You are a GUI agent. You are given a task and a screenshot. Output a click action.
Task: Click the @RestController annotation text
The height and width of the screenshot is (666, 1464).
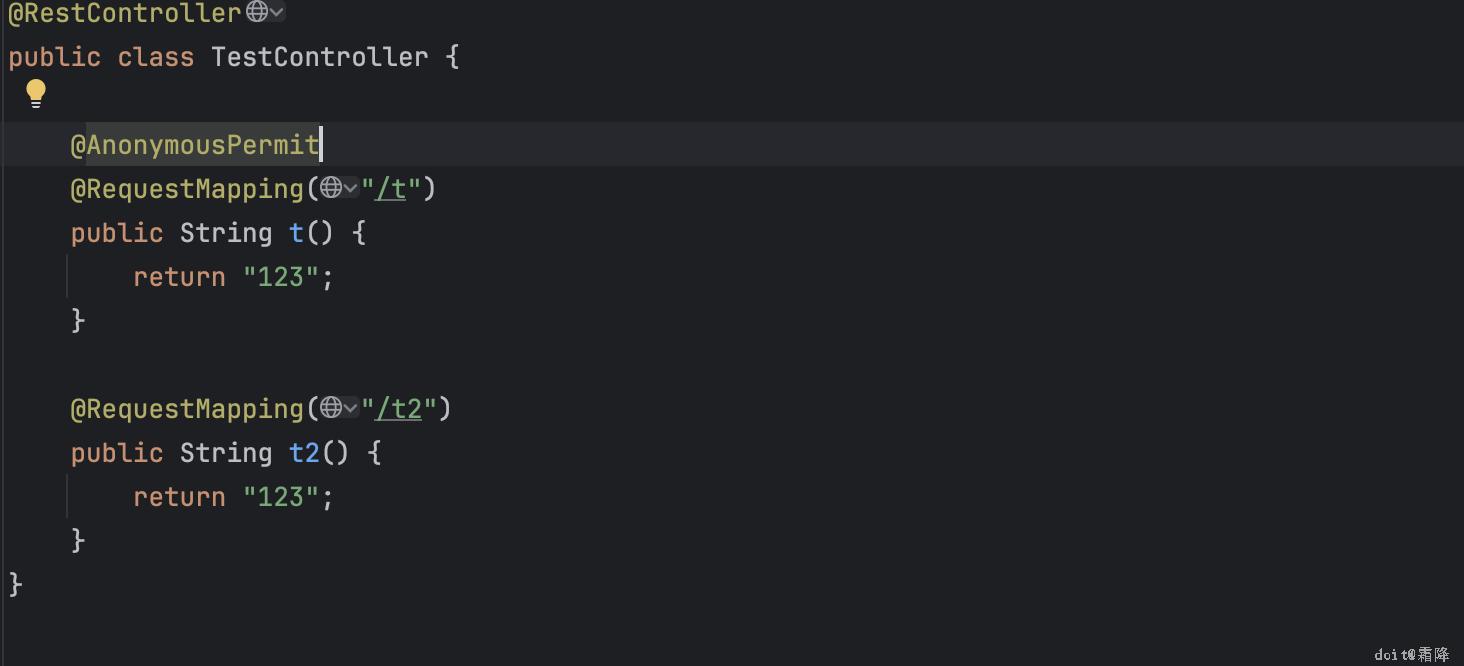tap(124, 13)
